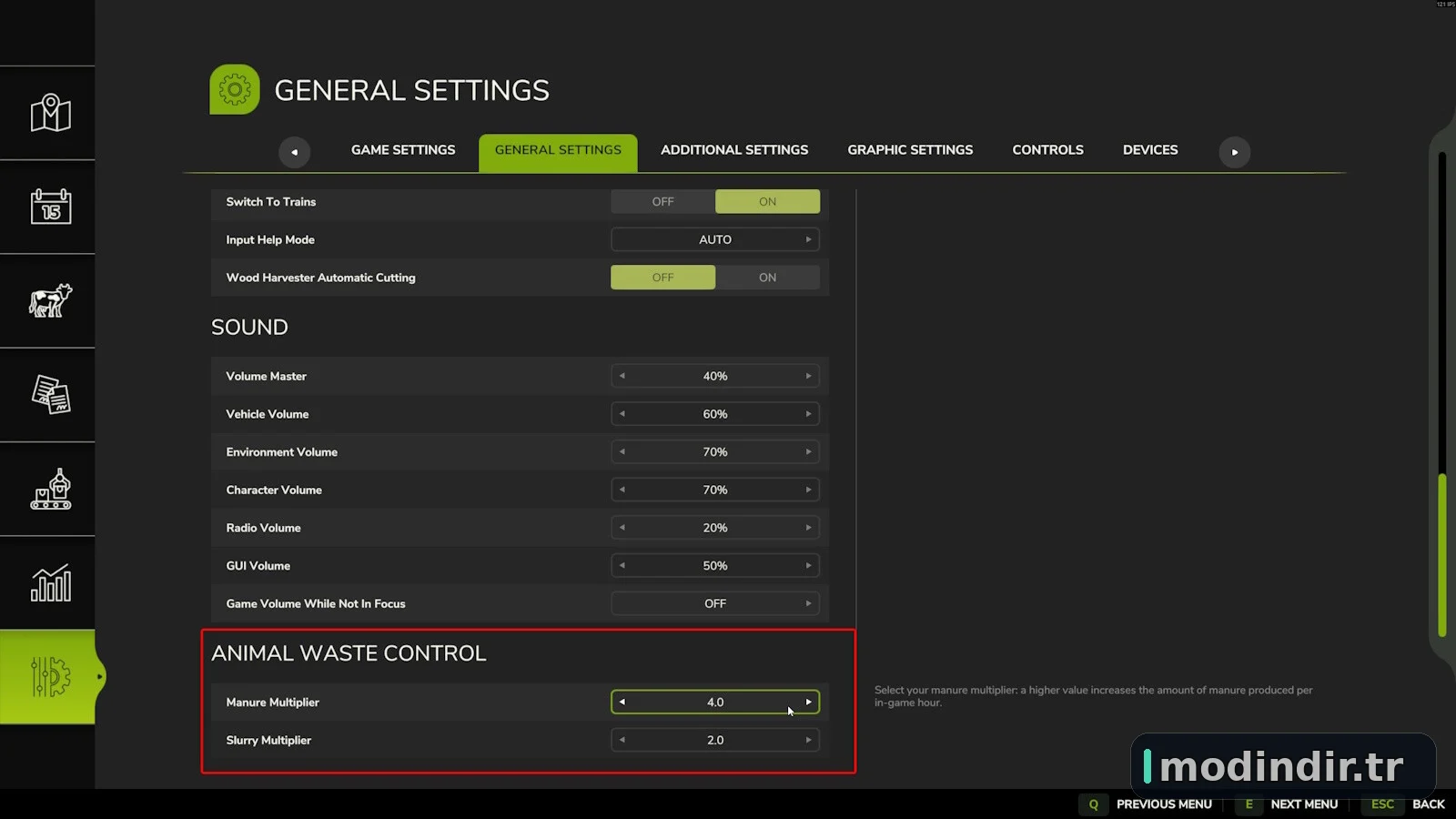Open the Graphic Settings tab
This screenshot has width=1456, height=819.
coord(910,150)
